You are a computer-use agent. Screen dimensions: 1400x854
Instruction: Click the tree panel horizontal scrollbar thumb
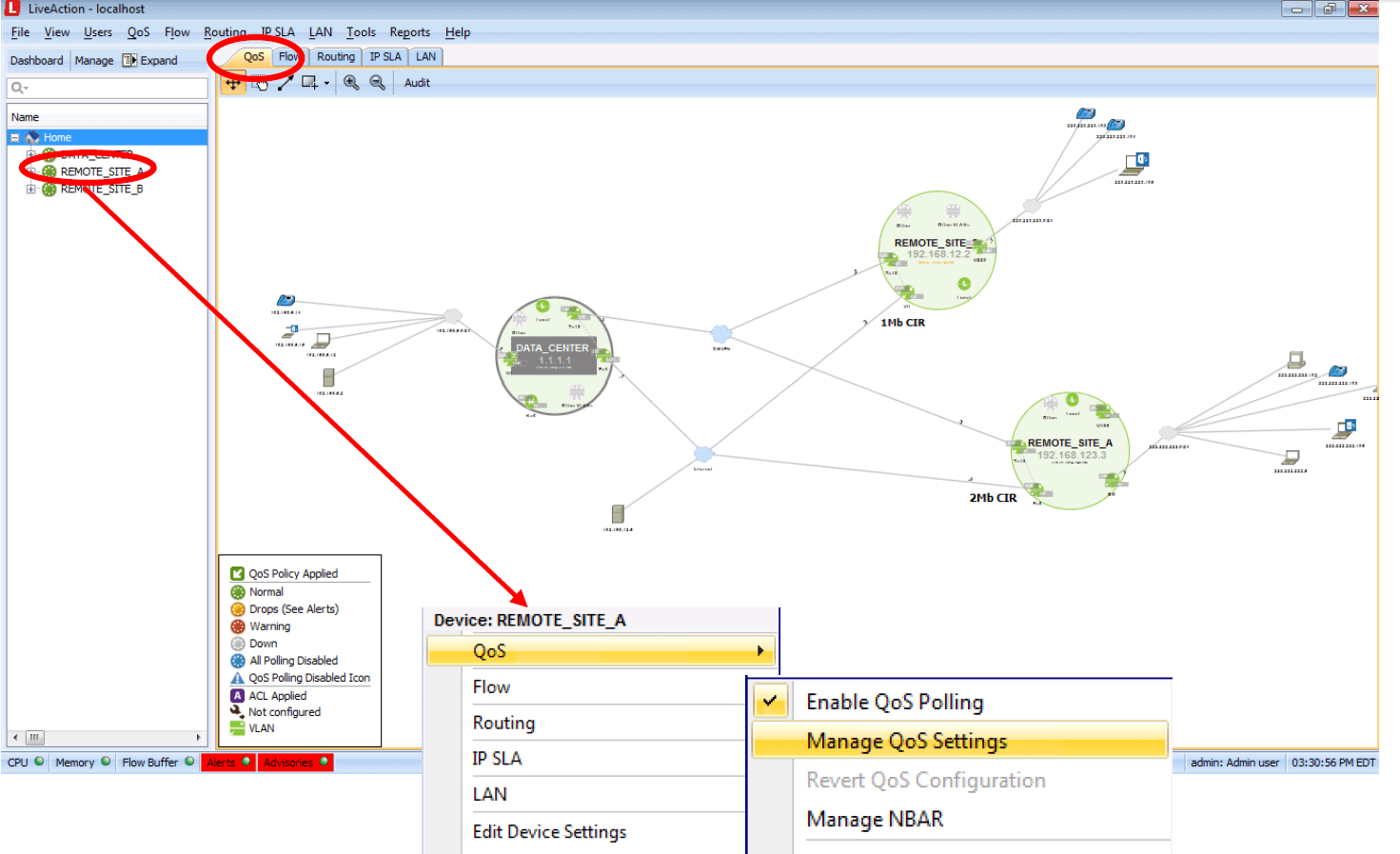point(34,738)
